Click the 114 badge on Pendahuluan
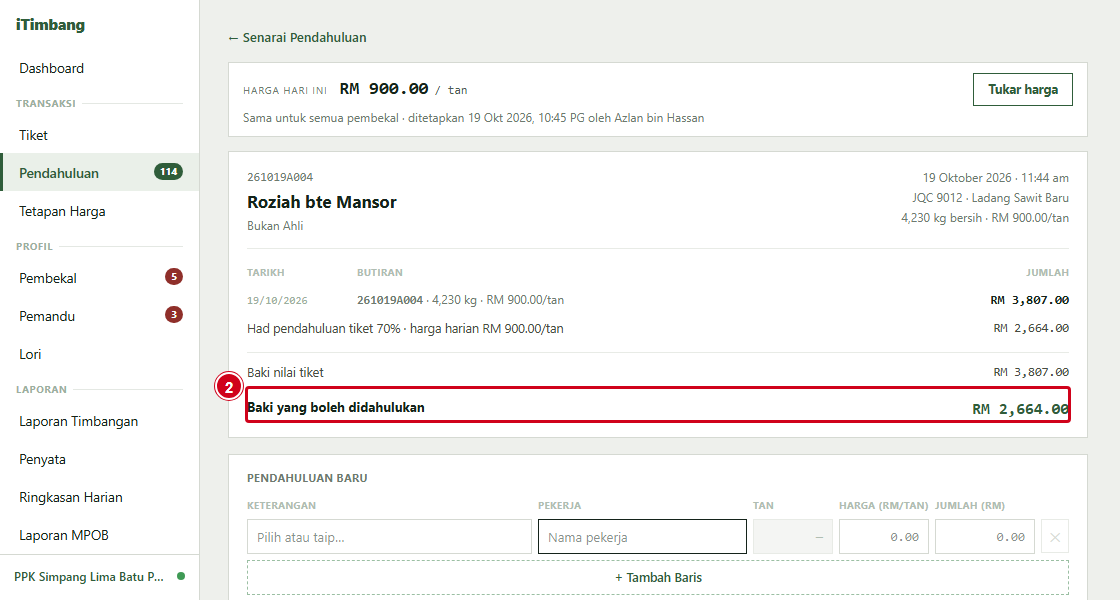This screenshot has width=1120, height=600. point(169,171)
